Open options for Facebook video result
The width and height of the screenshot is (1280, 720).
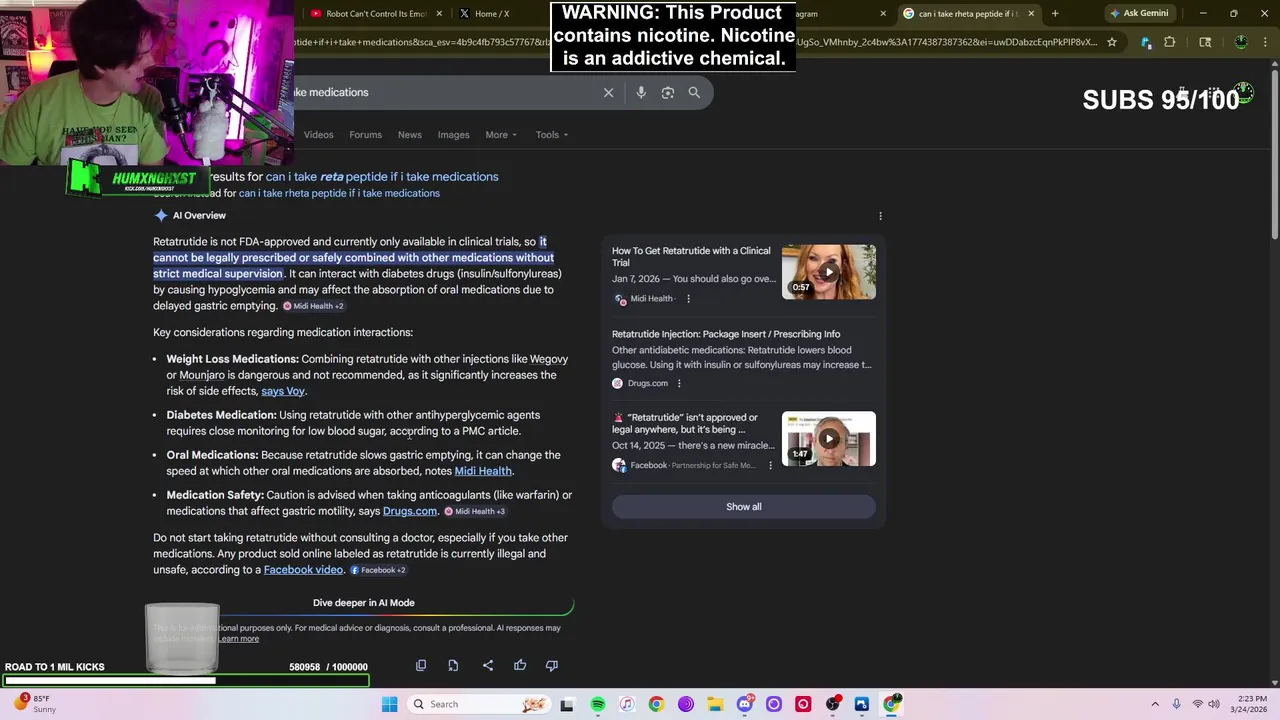(770, 465)
